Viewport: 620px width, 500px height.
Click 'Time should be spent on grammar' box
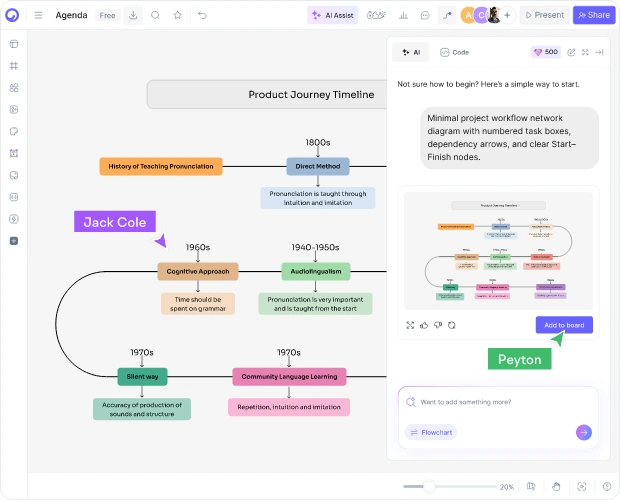tap(198, 304)
